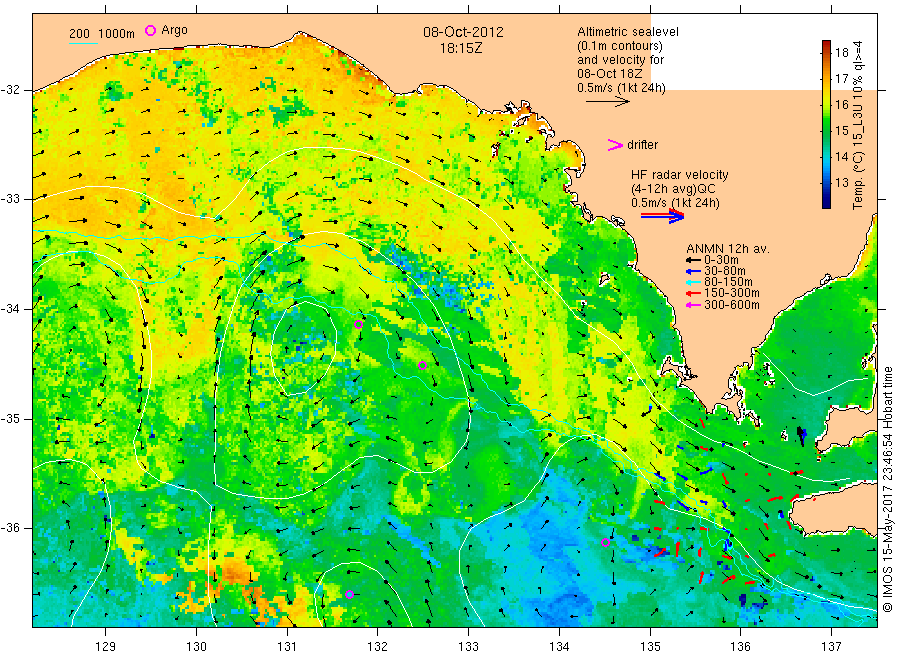Click the longitude label 133

(x=468, y=647)
